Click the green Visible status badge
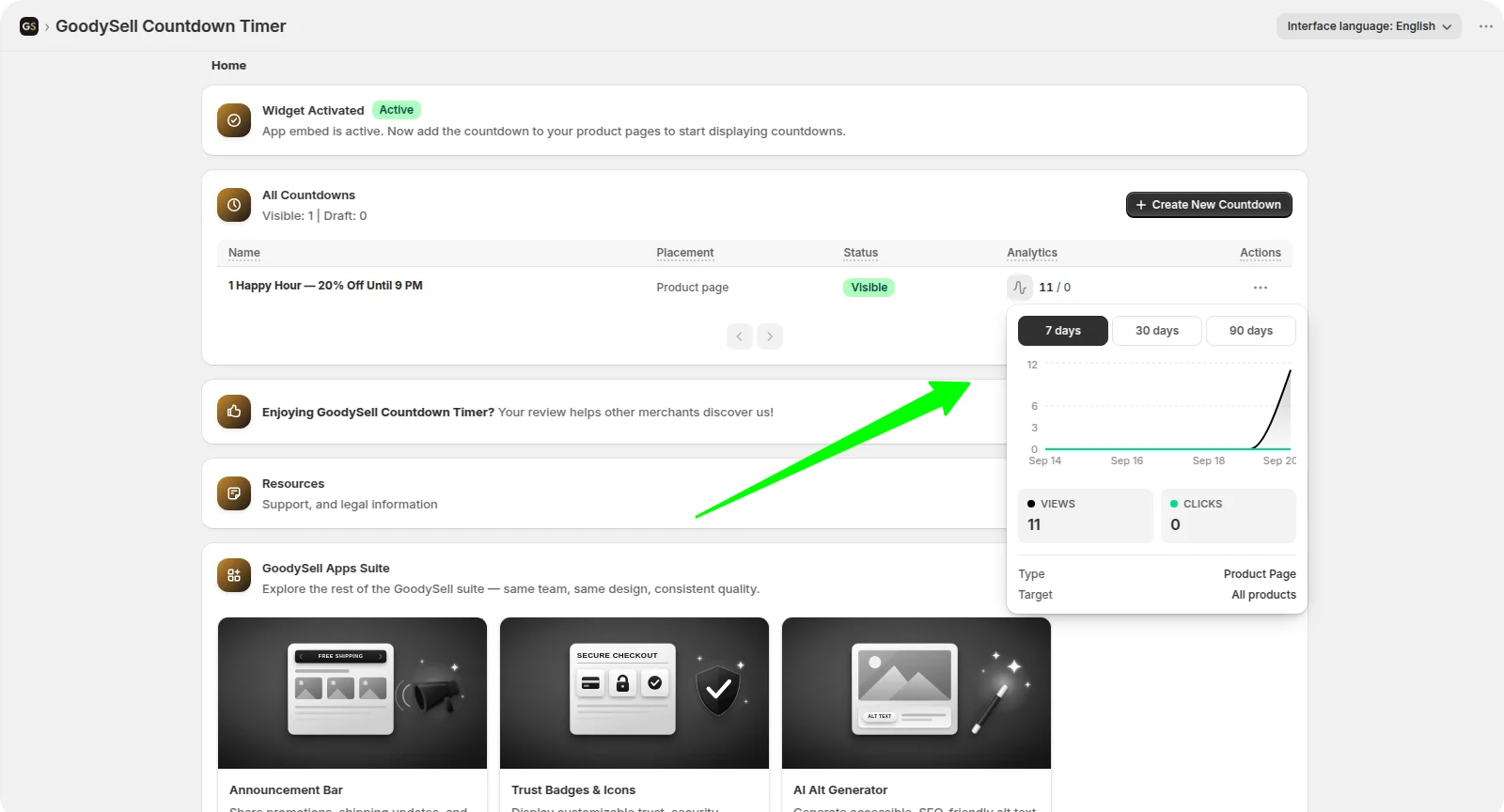 click(x=869, y=288)
